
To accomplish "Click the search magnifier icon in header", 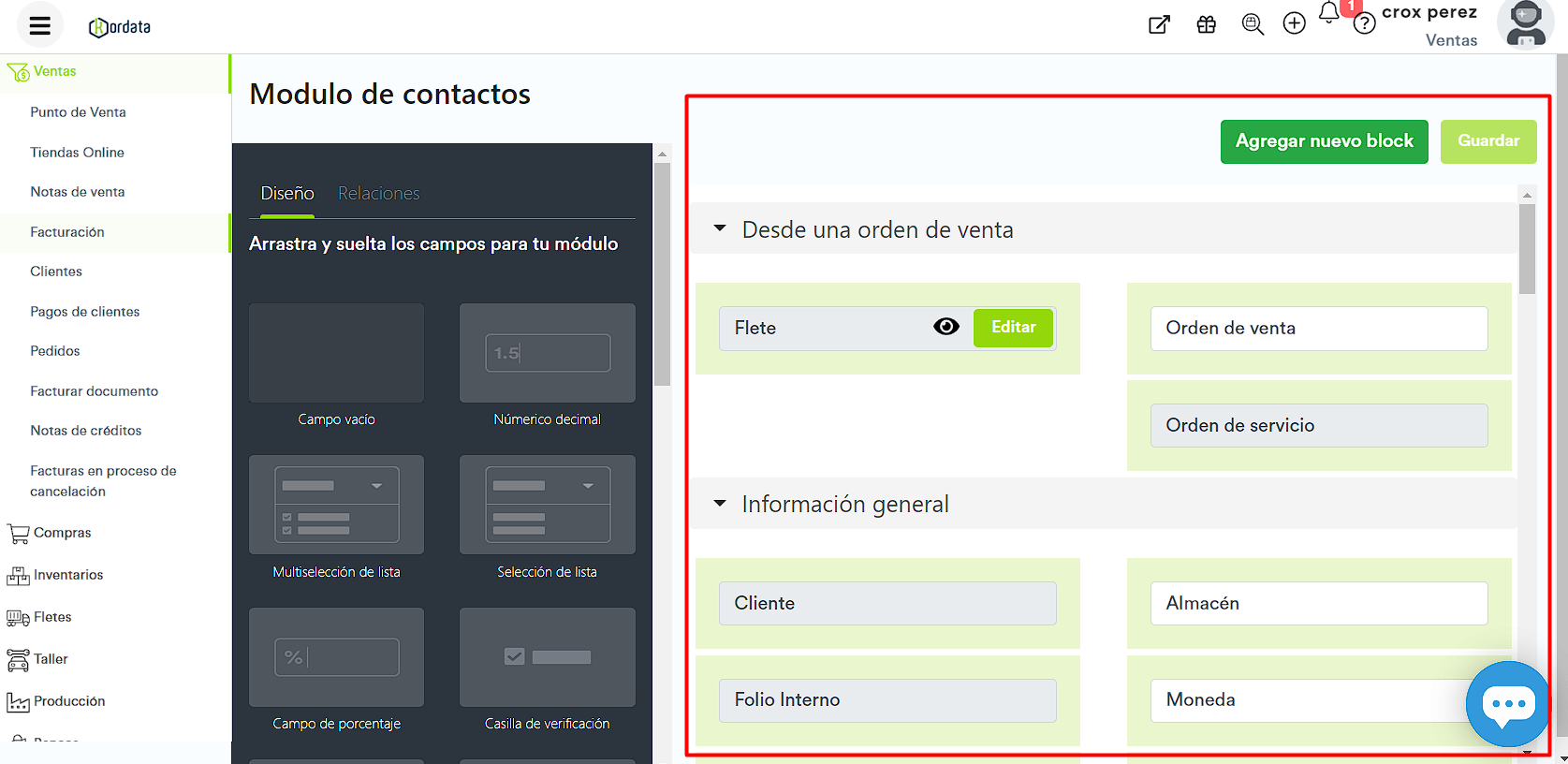I will 1252,24.
